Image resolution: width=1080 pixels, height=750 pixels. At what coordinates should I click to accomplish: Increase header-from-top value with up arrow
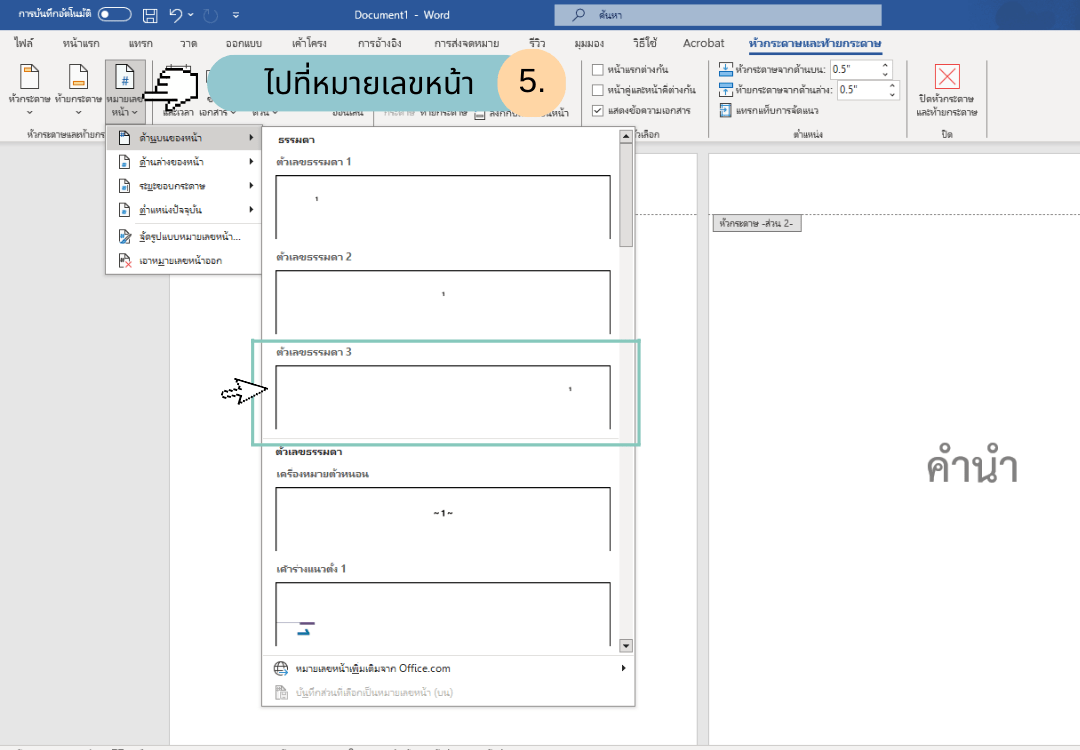(885, 65)
